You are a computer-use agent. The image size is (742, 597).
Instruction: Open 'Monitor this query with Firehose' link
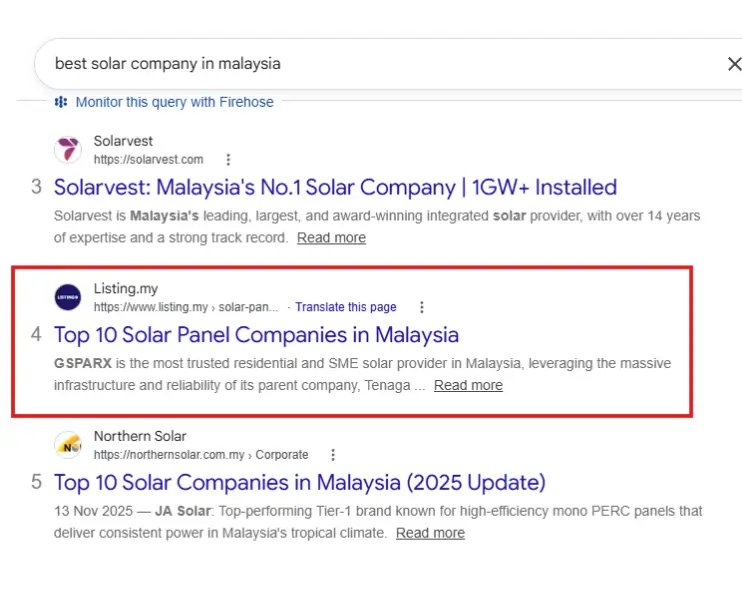click(x=175, y=102)
